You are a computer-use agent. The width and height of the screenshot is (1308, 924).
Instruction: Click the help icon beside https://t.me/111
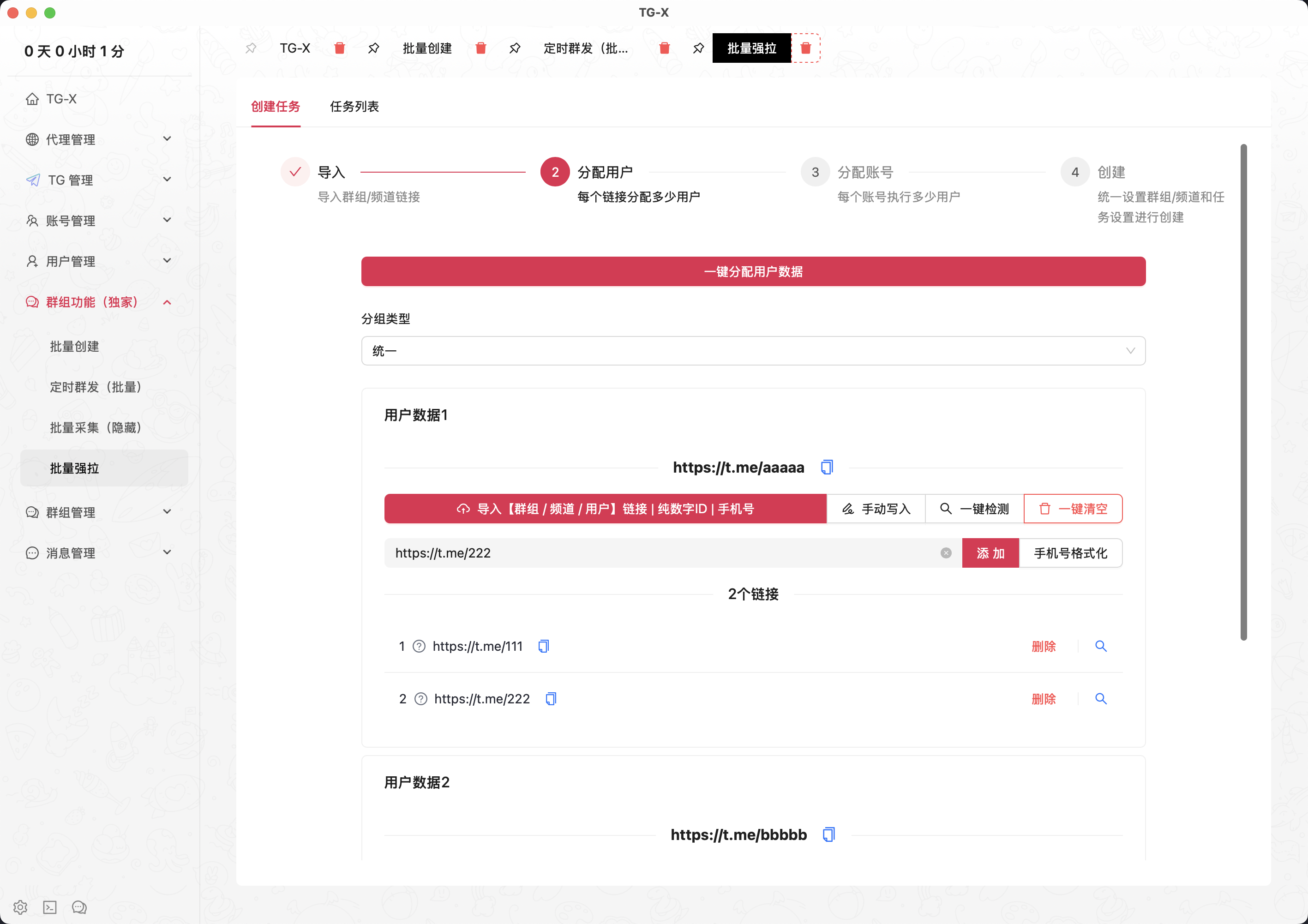pyautogui.click(x=419, y=646)
